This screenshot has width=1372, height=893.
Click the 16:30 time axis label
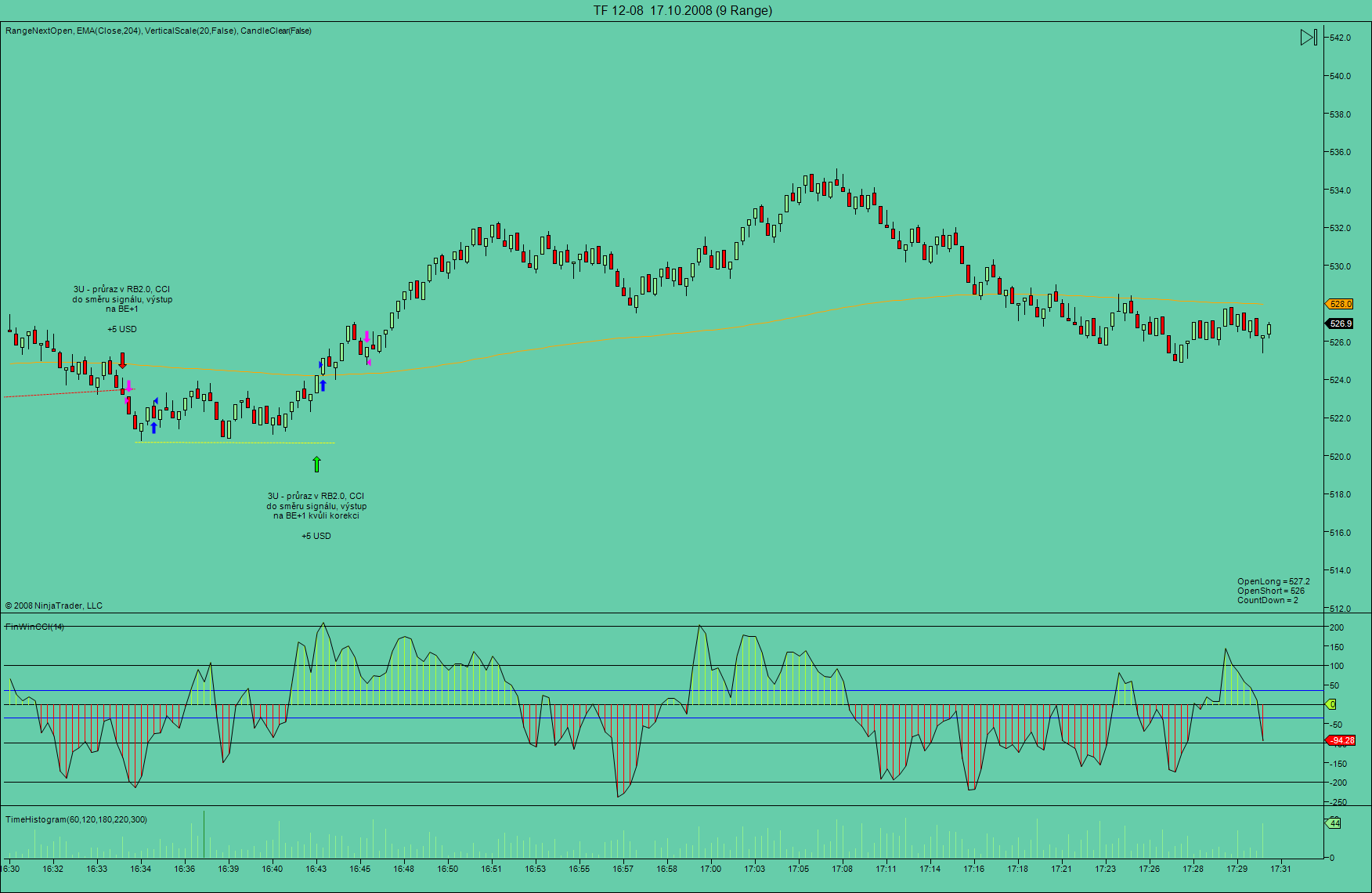coord(11,869)
